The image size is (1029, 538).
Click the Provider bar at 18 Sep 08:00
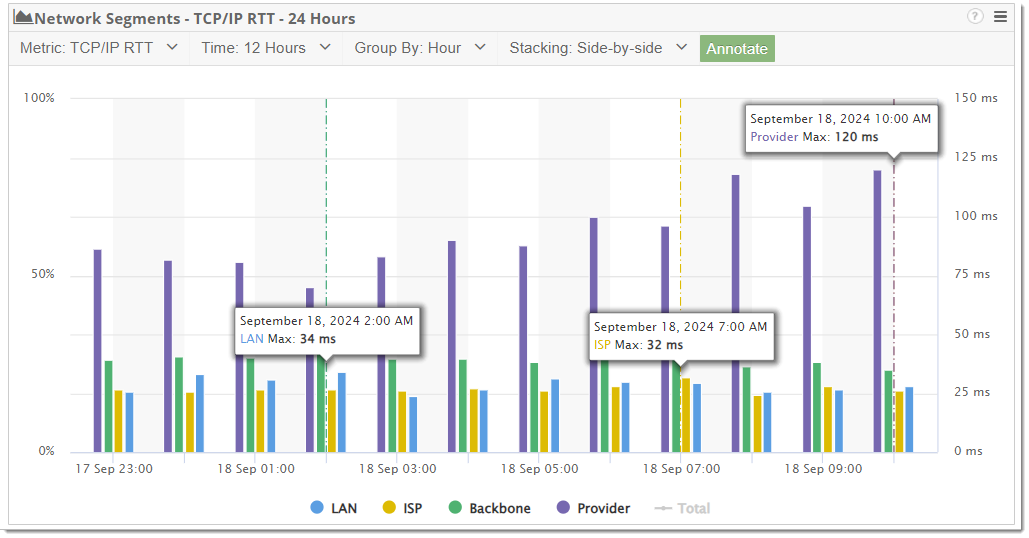tap(736, 313)
